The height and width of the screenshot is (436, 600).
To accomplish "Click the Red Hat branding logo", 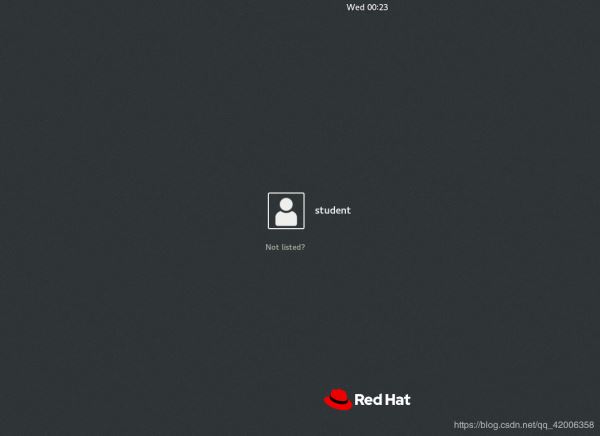I will click(366, 399).
